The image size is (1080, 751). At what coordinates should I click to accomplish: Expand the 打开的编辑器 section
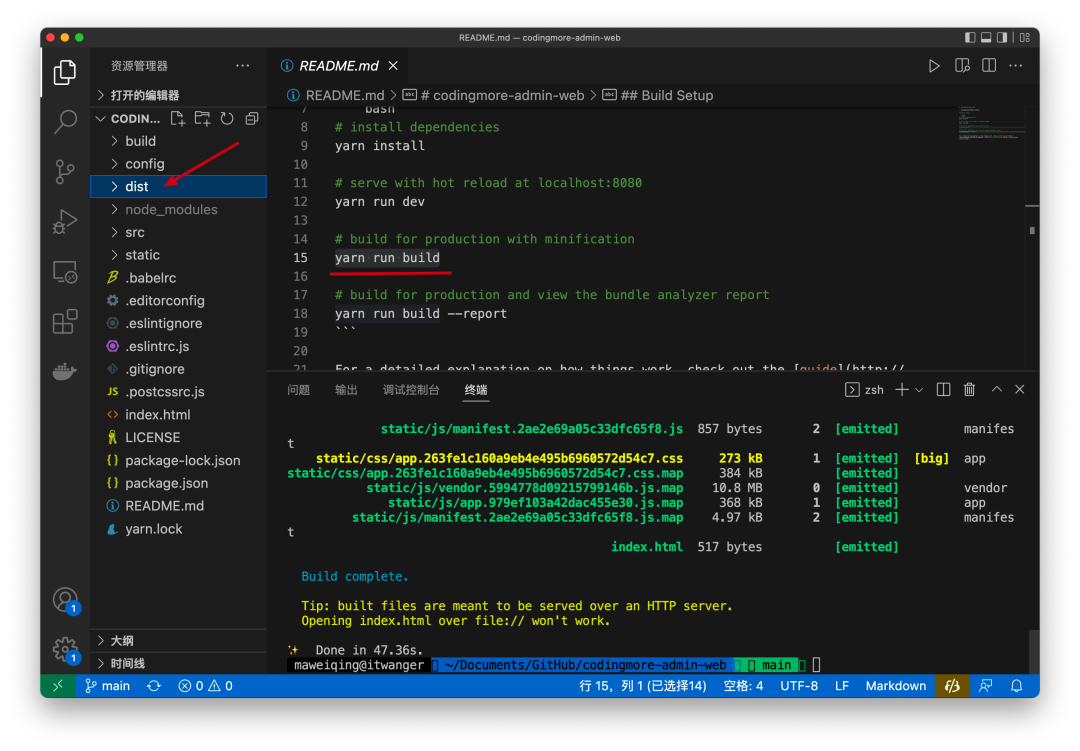pyautogui.click(x=178, y=95)
